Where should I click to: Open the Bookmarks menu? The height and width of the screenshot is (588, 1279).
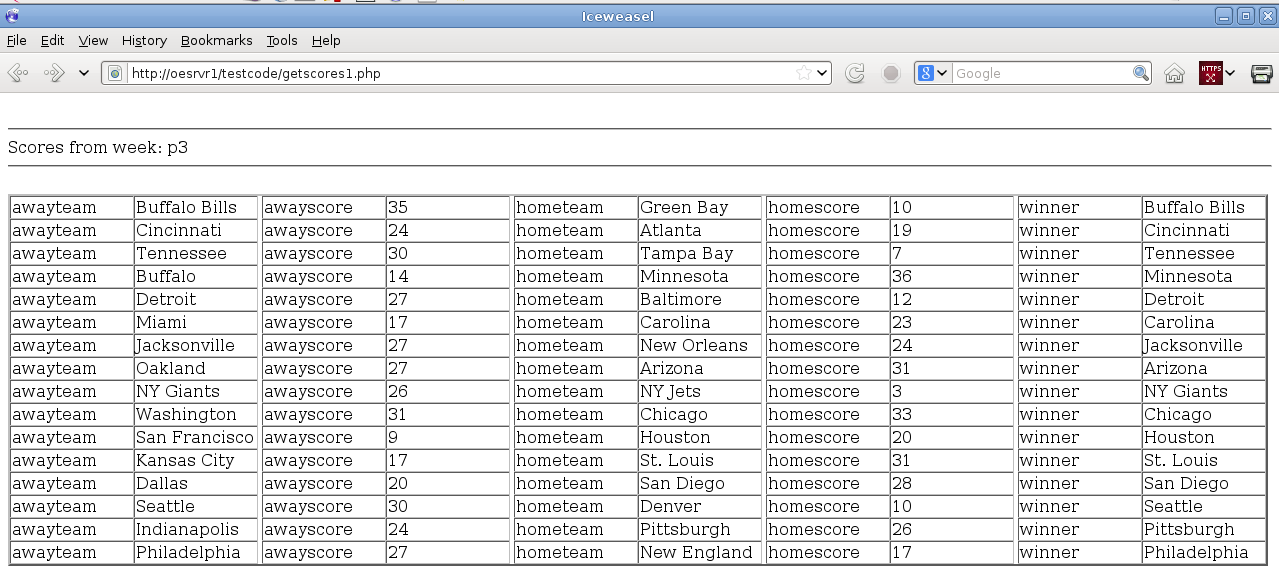tap(216, 40)
